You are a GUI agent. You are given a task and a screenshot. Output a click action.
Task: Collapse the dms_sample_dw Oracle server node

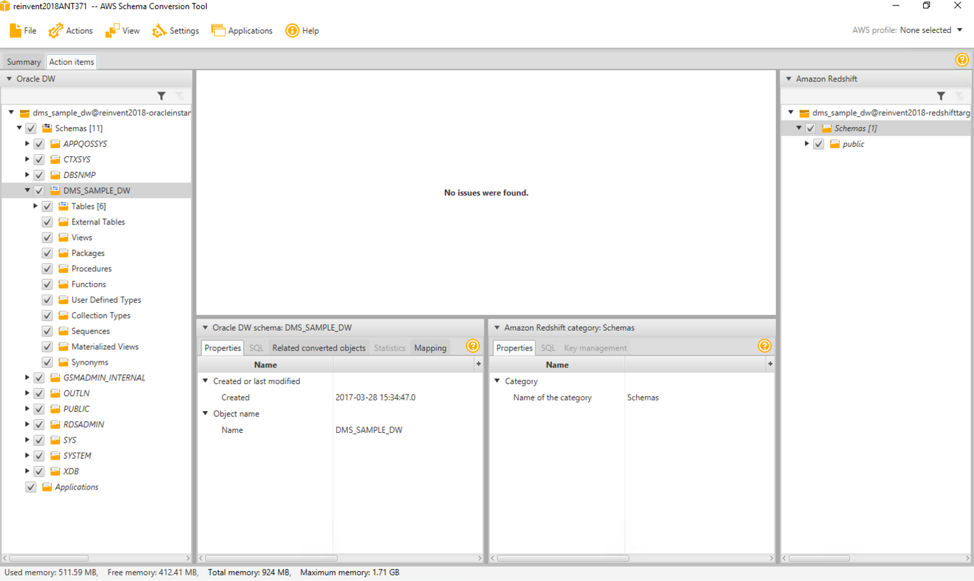(11, 112)
